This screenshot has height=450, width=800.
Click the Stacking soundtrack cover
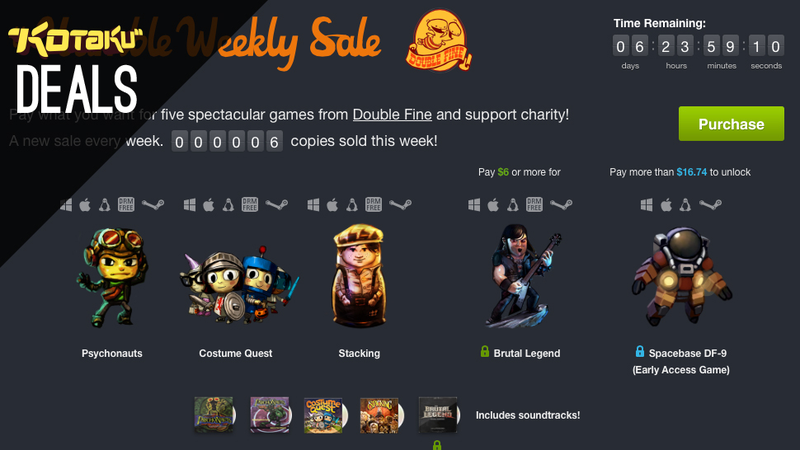(381, 415)
